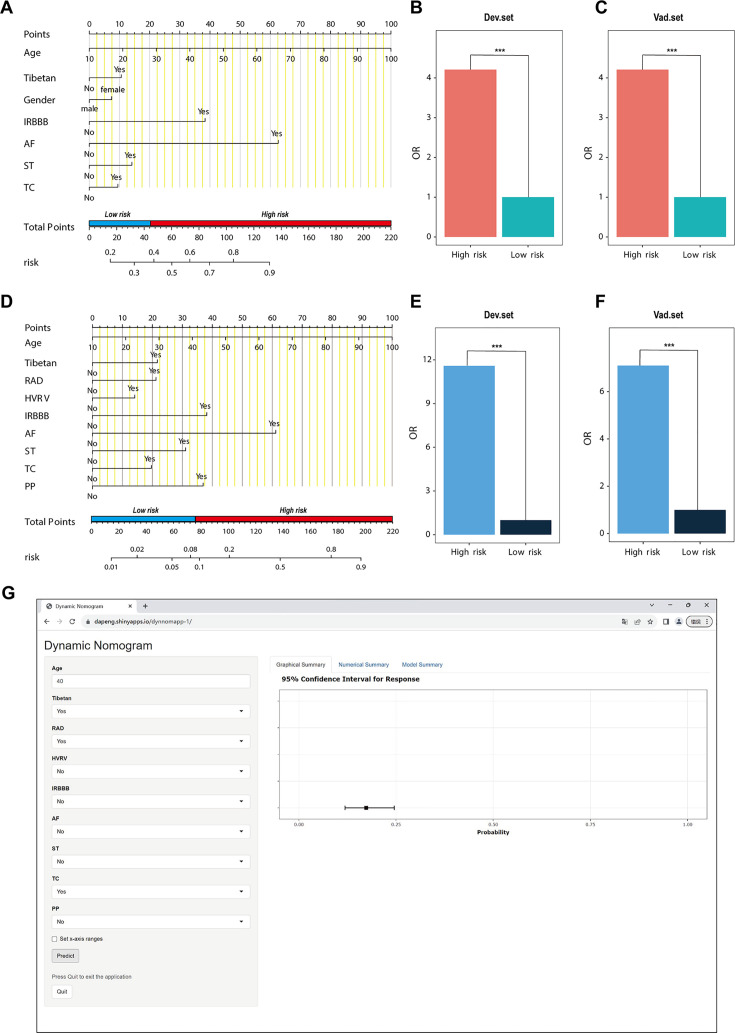
Task: Click the Dynamic Nomogram tab favicon
Action: click(49, 606)
